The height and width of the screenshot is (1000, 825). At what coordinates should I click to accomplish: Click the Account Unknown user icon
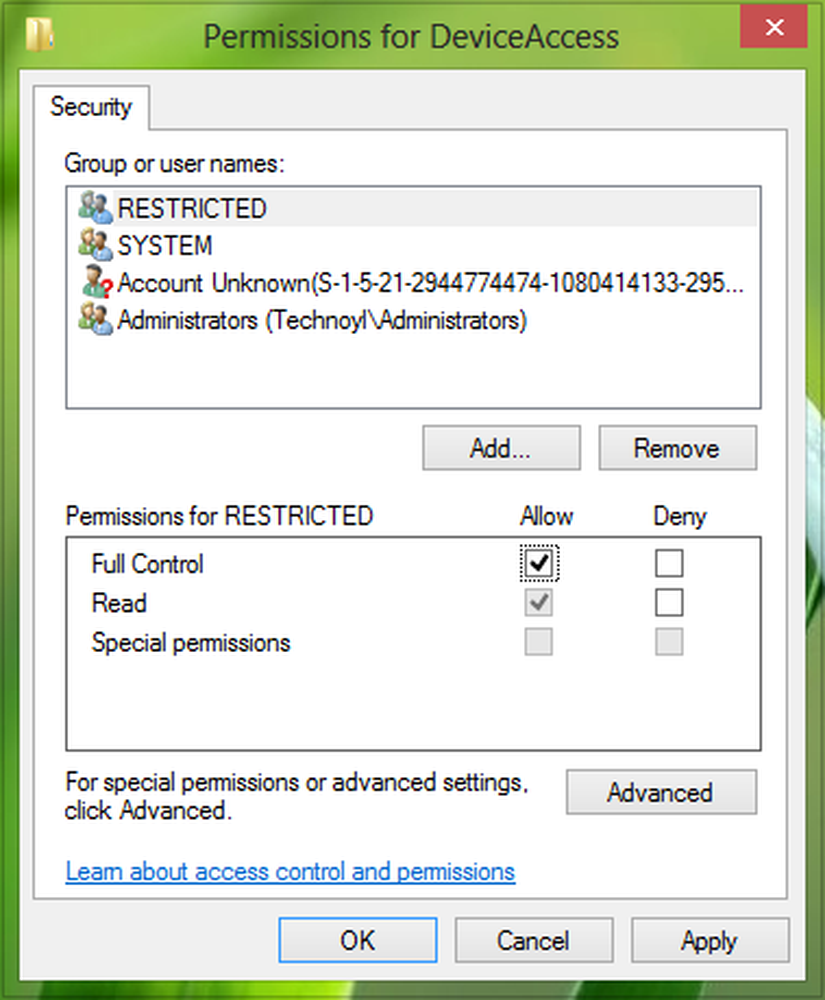(x=95, y=283)
